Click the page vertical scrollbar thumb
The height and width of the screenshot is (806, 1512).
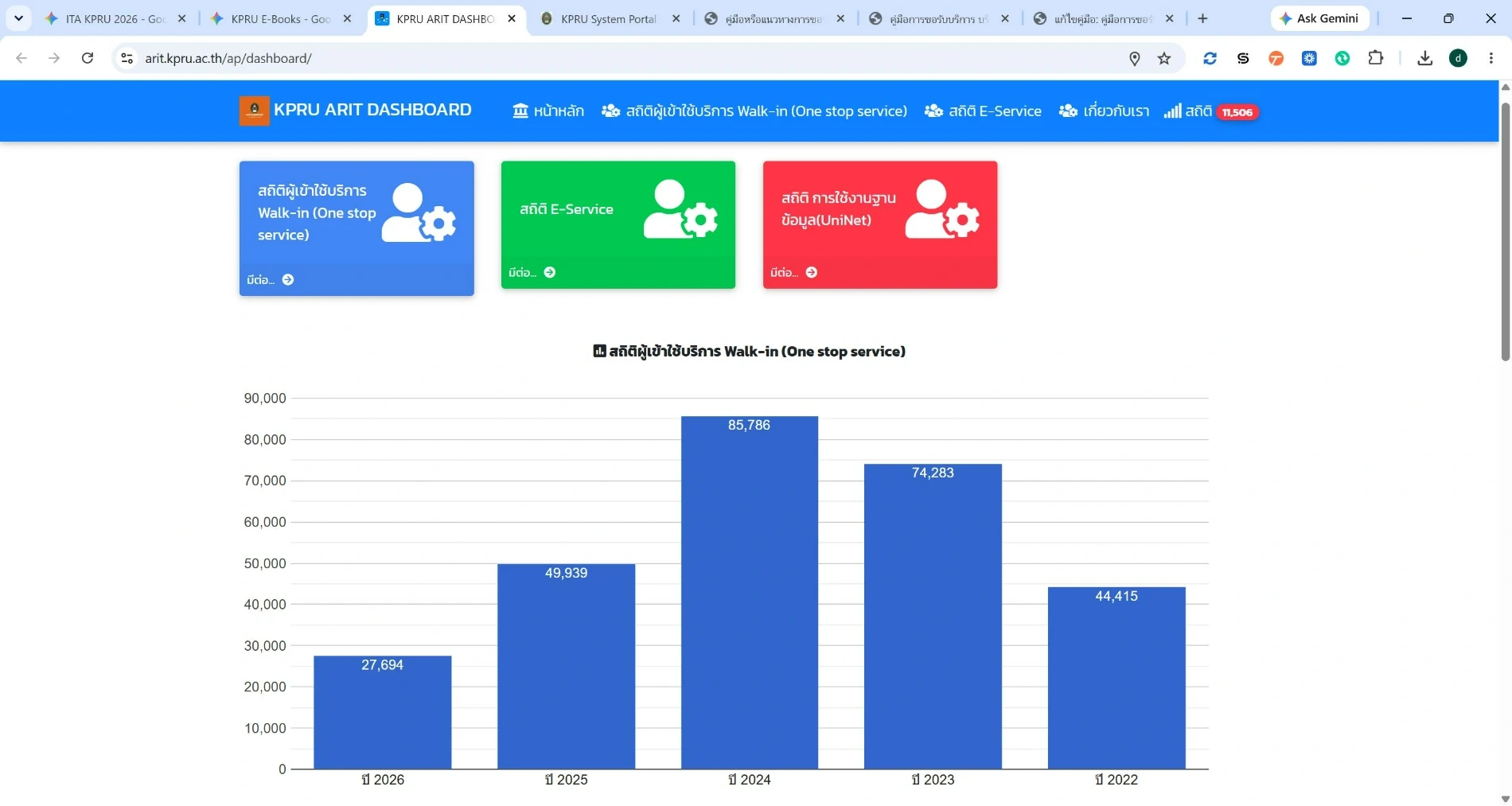(x=1505, y=231)
